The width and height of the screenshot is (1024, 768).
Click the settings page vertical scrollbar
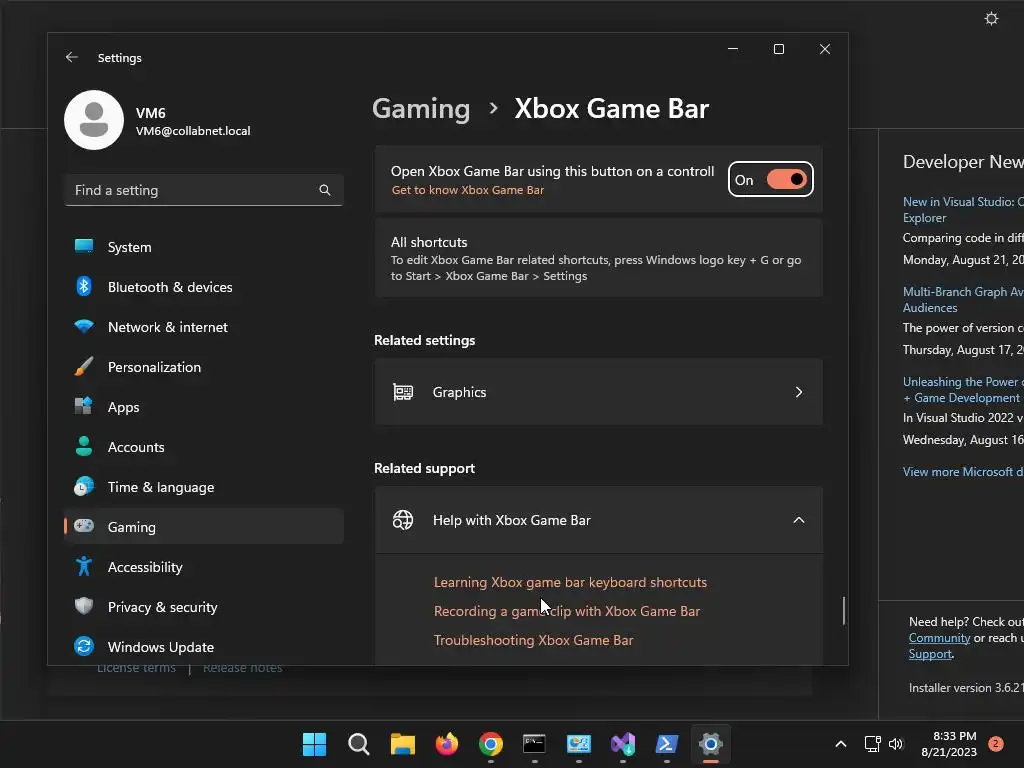[844, 611]
